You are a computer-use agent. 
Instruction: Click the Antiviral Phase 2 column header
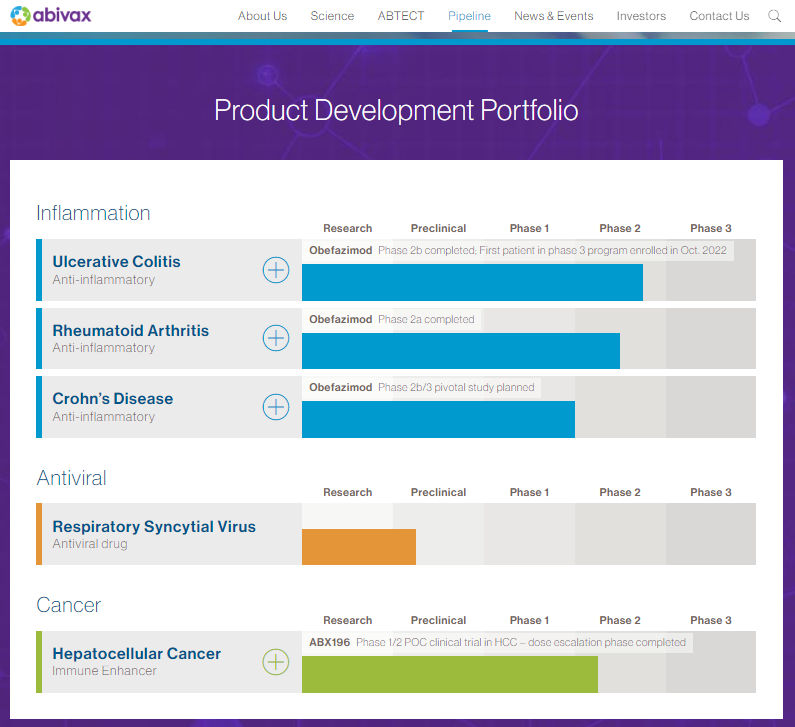pos(620,492)
